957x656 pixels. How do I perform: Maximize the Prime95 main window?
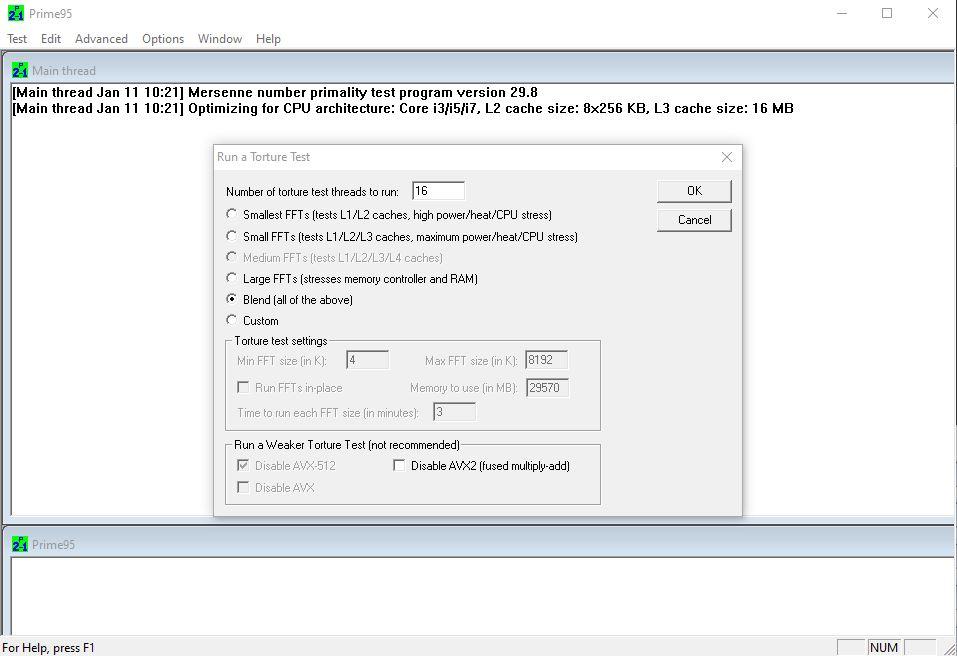tap(887, 13)
